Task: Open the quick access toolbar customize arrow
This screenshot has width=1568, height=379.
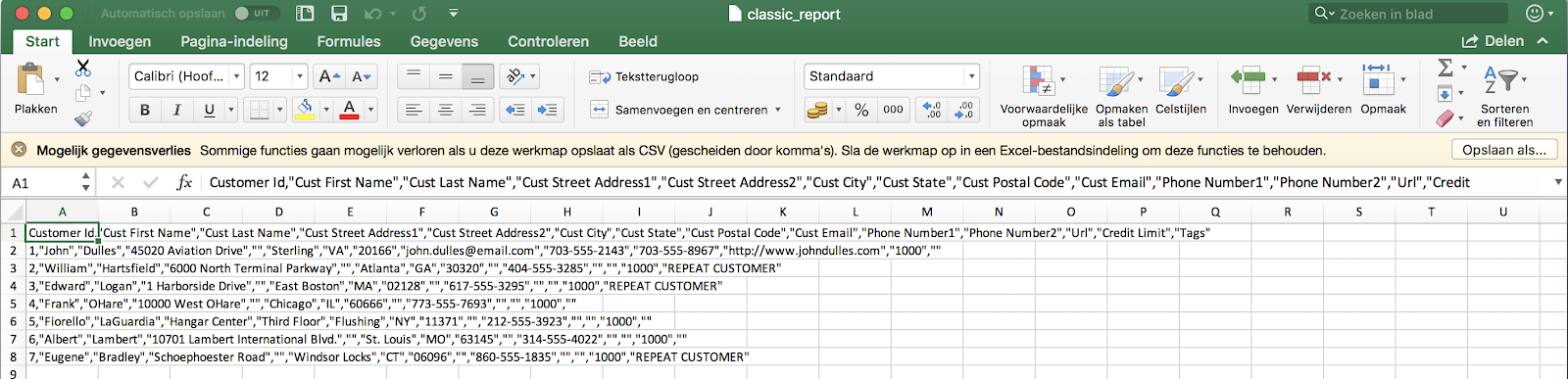Action: click(x=453, y=14)
